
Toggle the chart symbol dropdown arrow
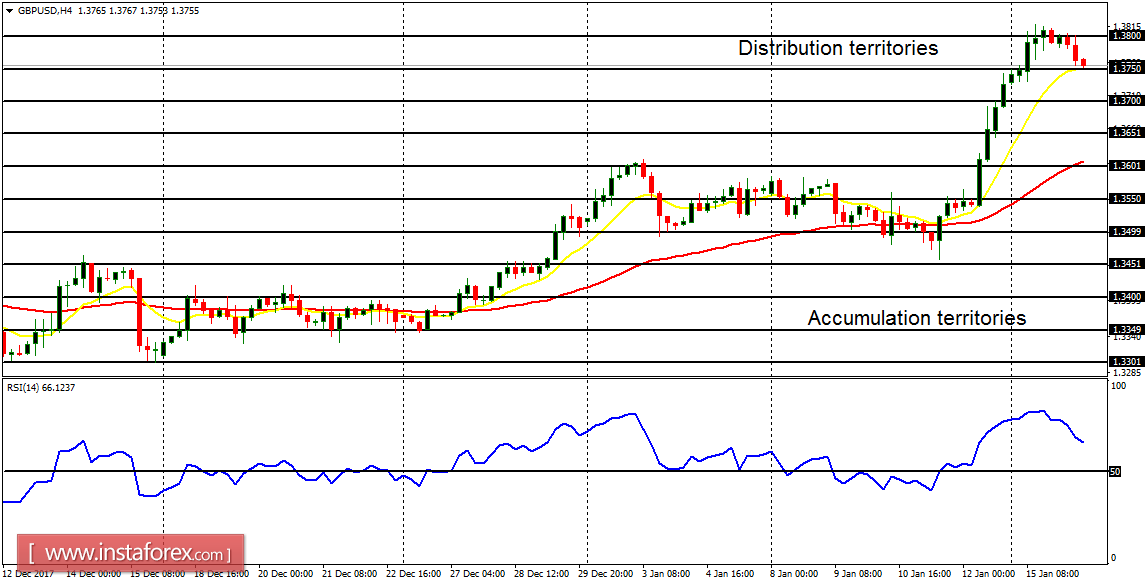(x=9, y=9)
